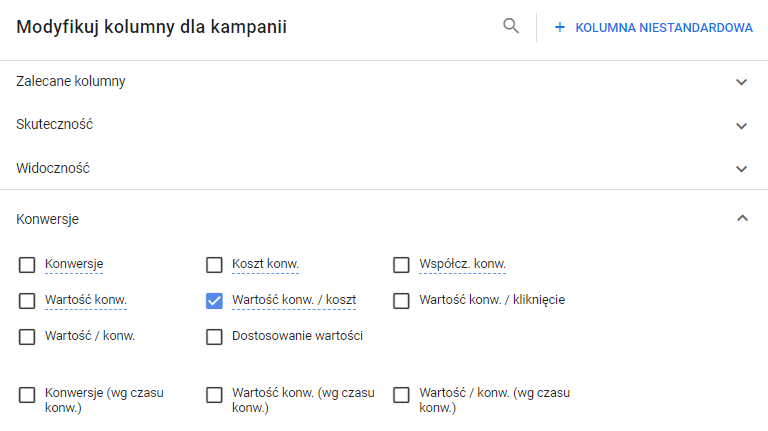
Task: Expand the Widoczność section chevron
Action: (741, 169)
